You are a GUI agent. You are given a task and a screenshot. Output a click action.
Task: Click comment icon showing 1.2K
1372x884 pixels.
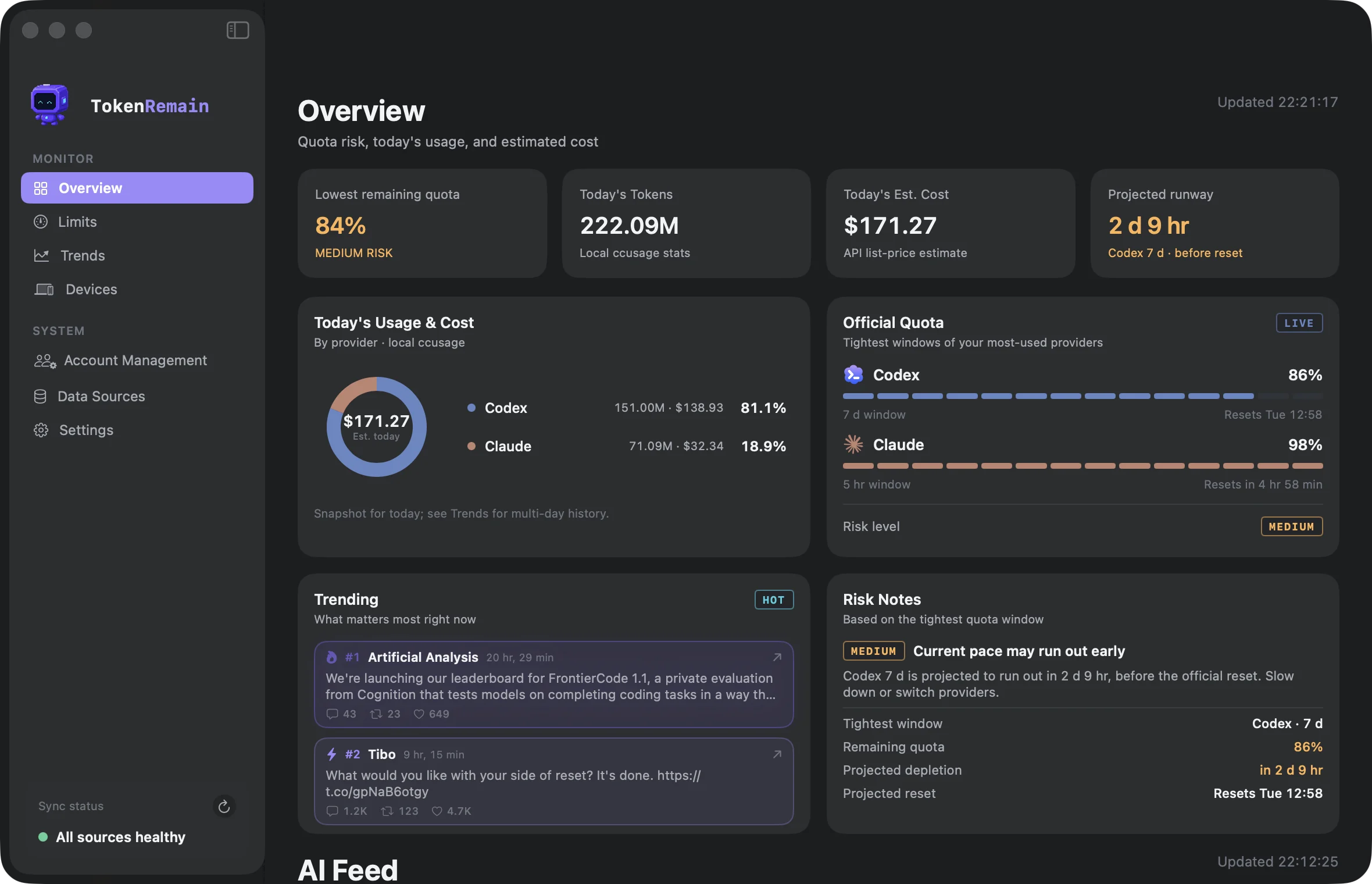[332, 811]
